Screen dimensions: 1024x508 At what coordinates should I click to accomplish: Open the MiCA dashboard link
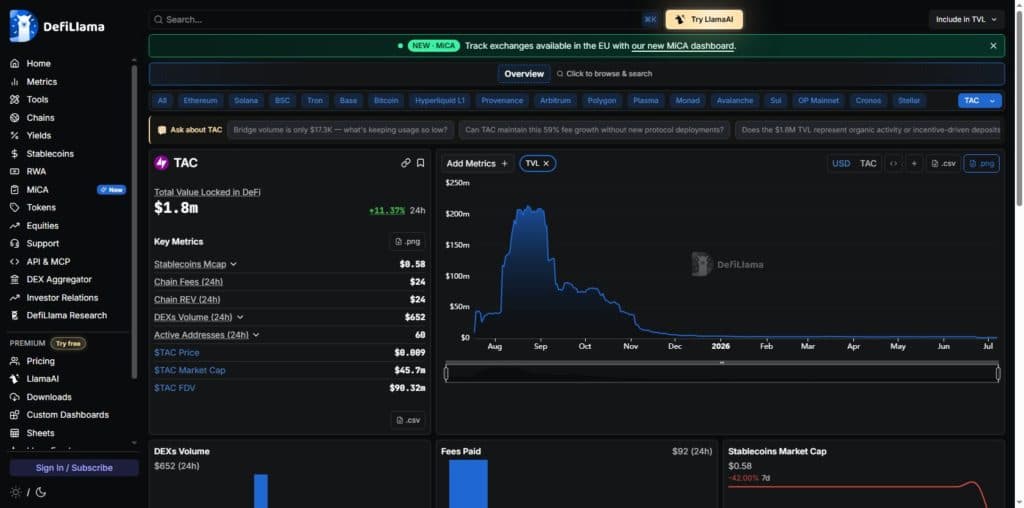click(x=683, y=46)
